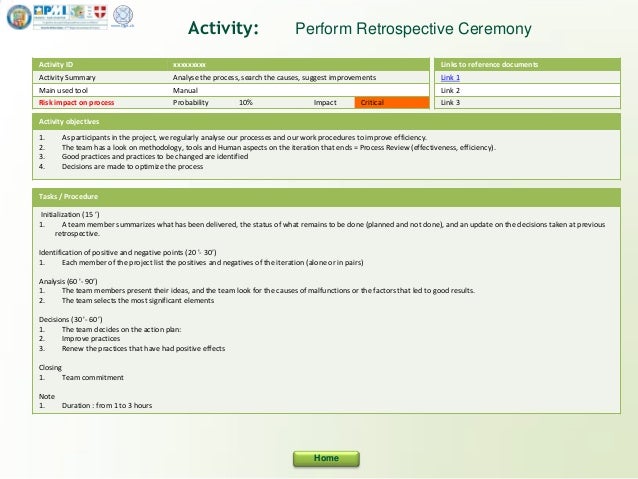Image resolution: width=638 pixels, height=479 pixels.
Task: Click the red 'Risk impact on process' label
Action: [x=76, y=103]
